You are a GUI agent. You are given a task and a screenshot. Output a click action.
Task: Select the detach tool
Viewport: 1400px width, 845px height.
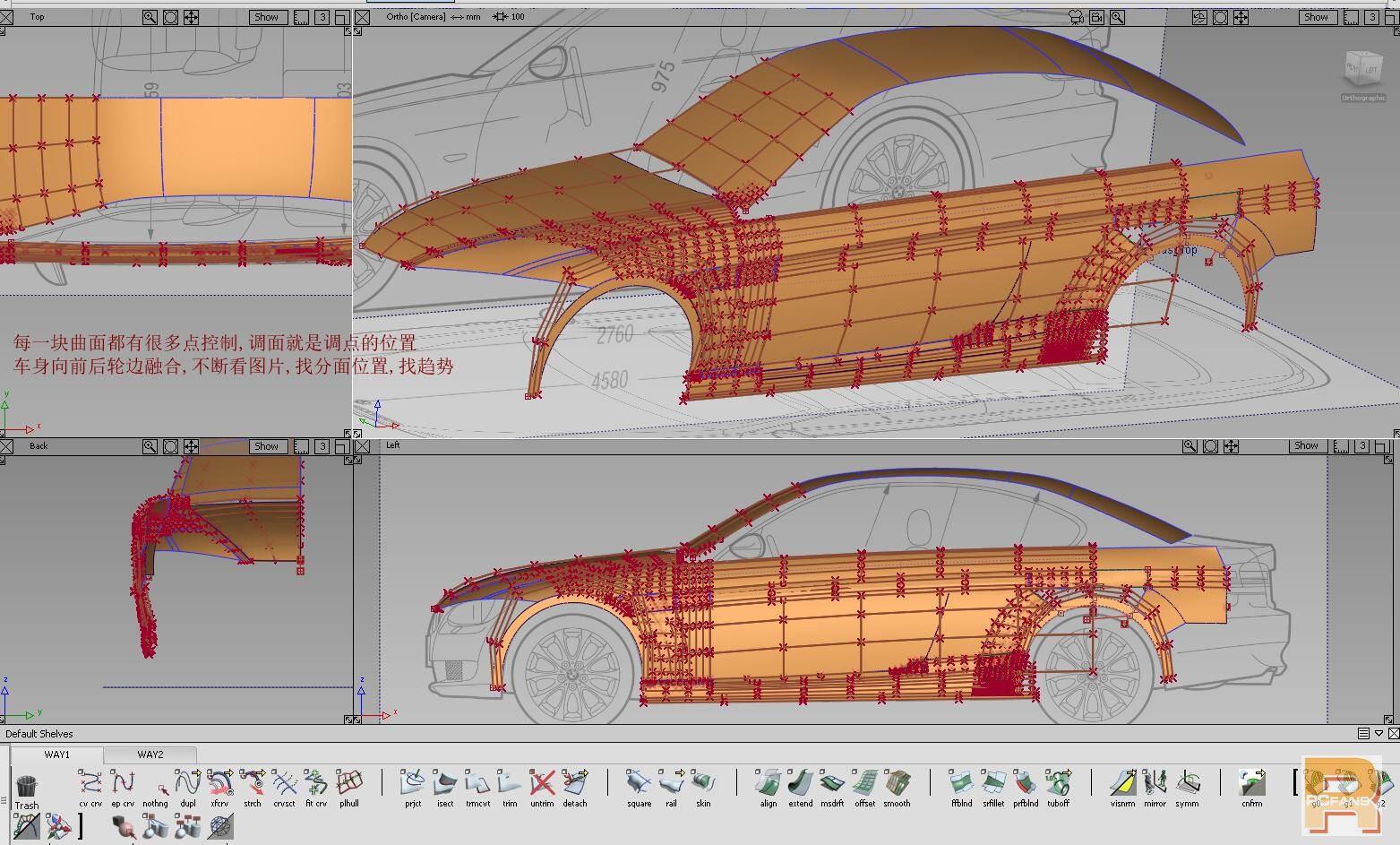click(575, 789)
